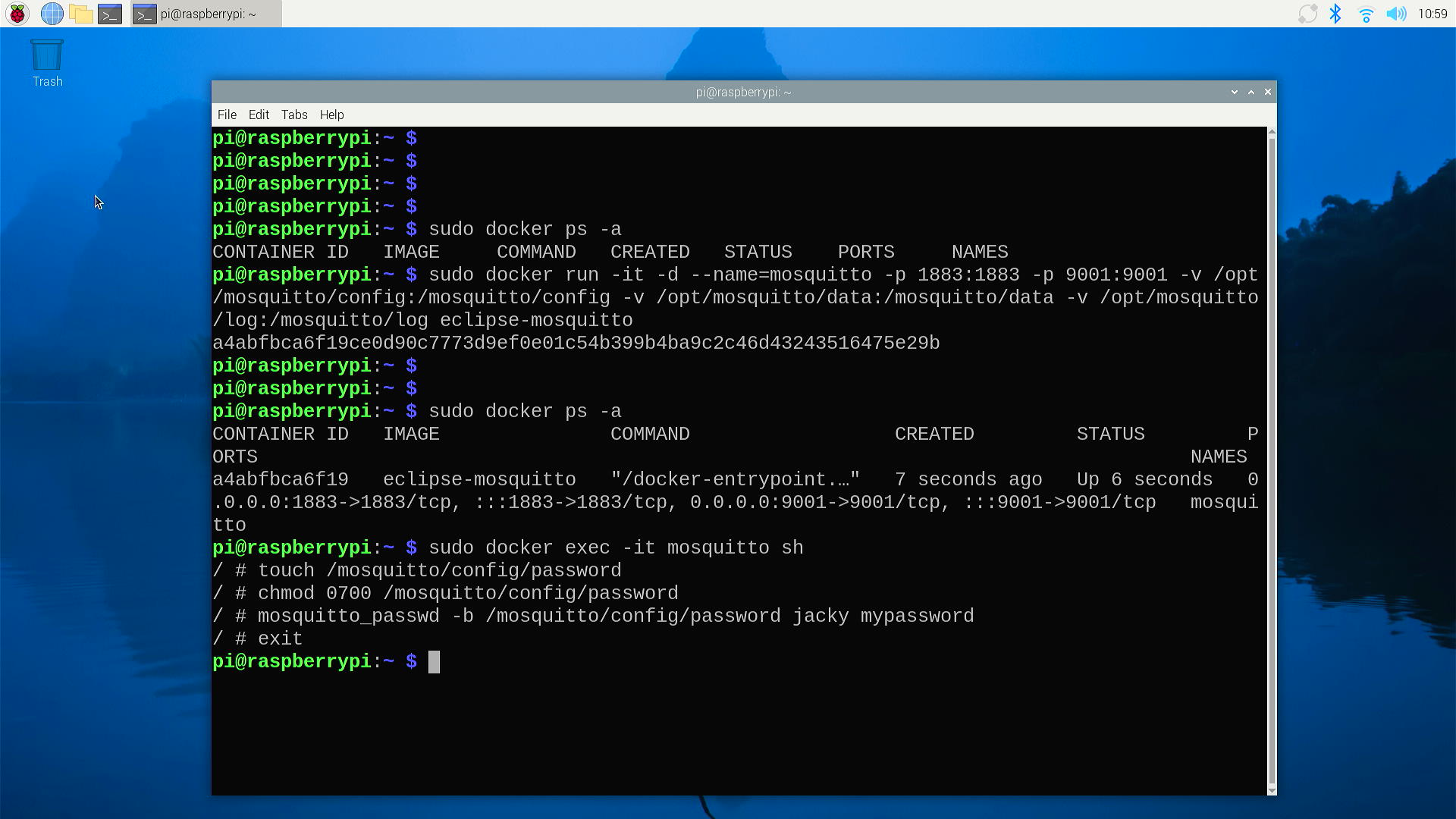Click the Edit menu in terminal
The width and height of the screenshot is (1456, 819).
[x=259, y=114]
